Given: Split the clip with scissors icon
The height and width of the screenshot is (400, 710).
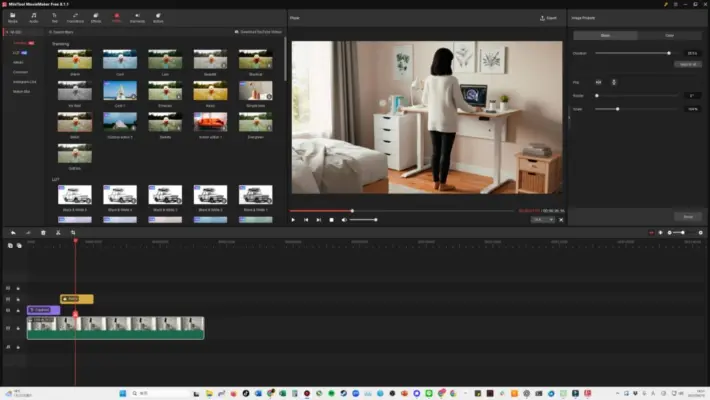Looking at the screenshot, I should click(x=58, y=232).
